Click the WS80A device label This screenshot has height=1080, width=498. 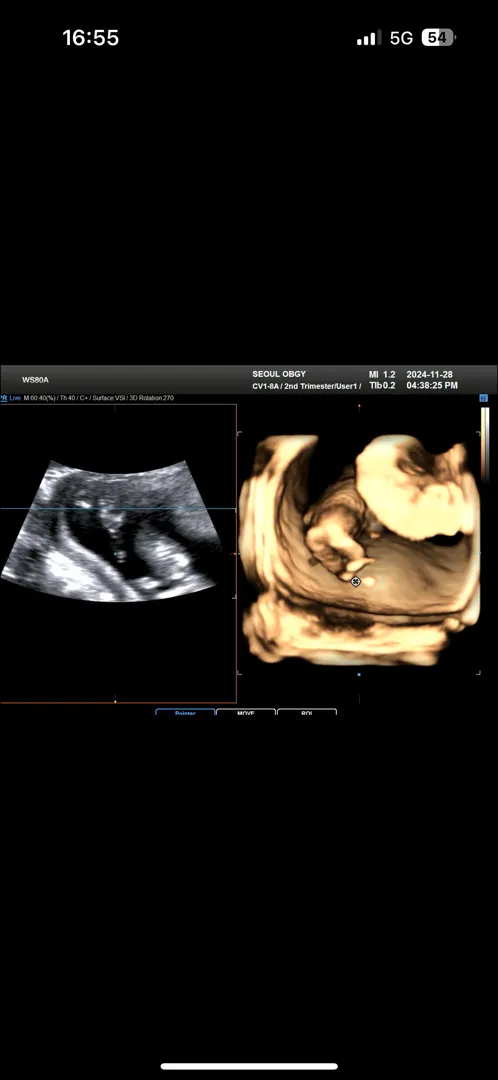coord(35,380)
